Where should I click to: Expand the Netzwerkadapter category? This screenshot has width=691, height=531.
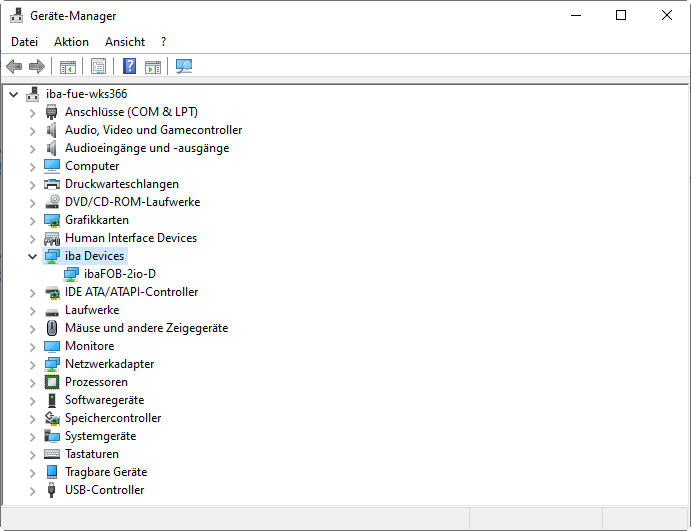coord(32,364)
